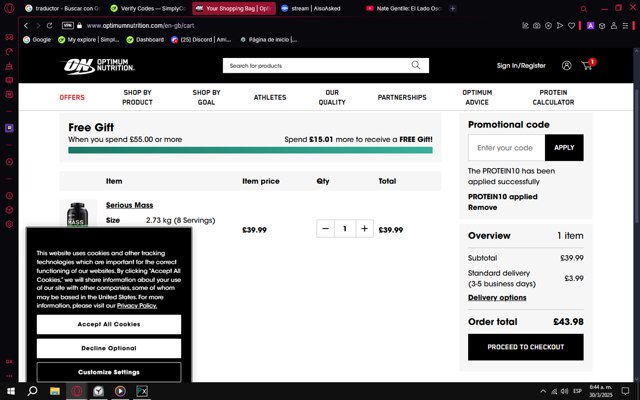Remove the PROTEIN10 promo code
The image size is (640, 400).
pyautogui.click(x=482, y=207)
